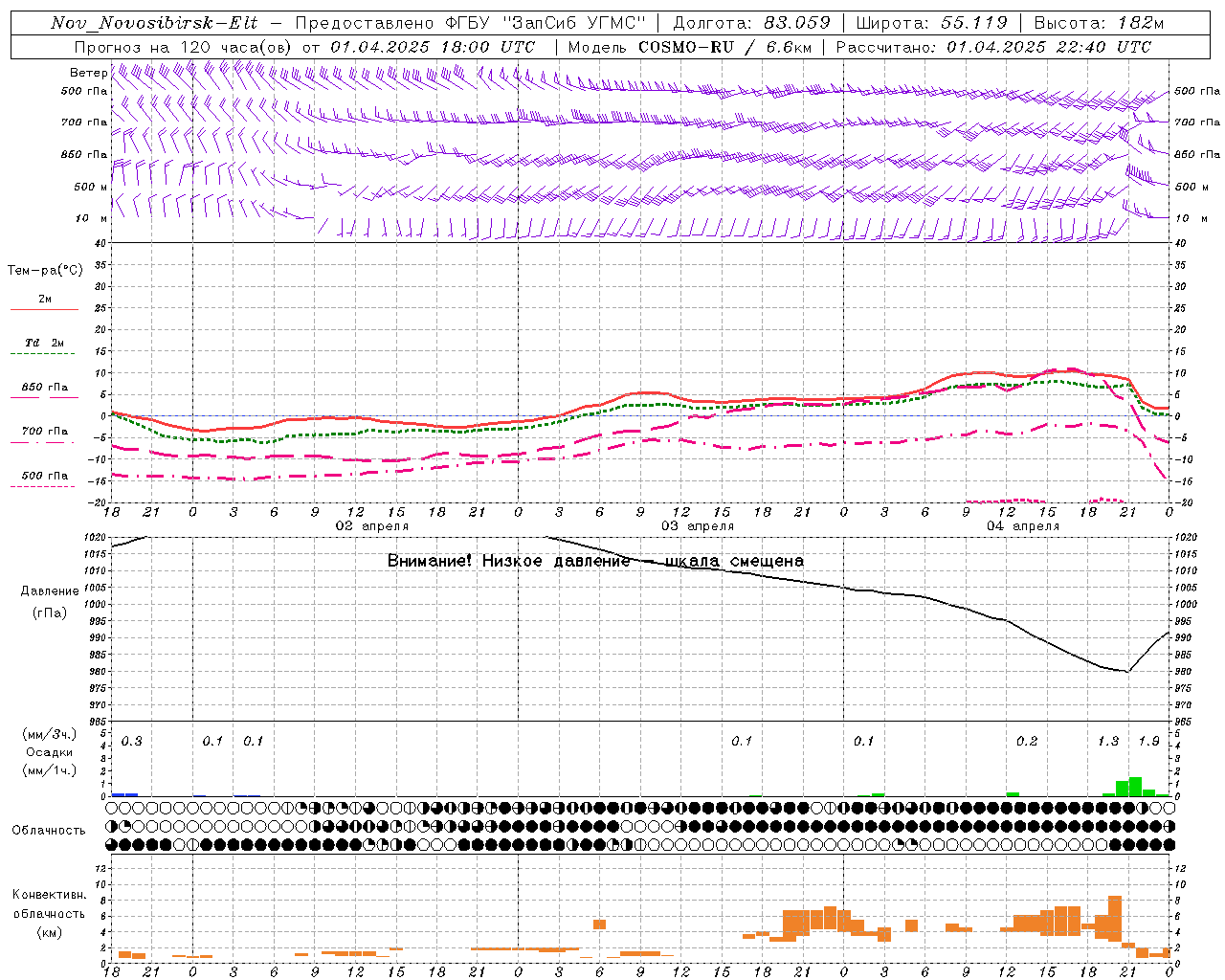The image size is (1225, 980).
Task: Click the precipitation total "1.9"
Action: [x=1149, y=742]
